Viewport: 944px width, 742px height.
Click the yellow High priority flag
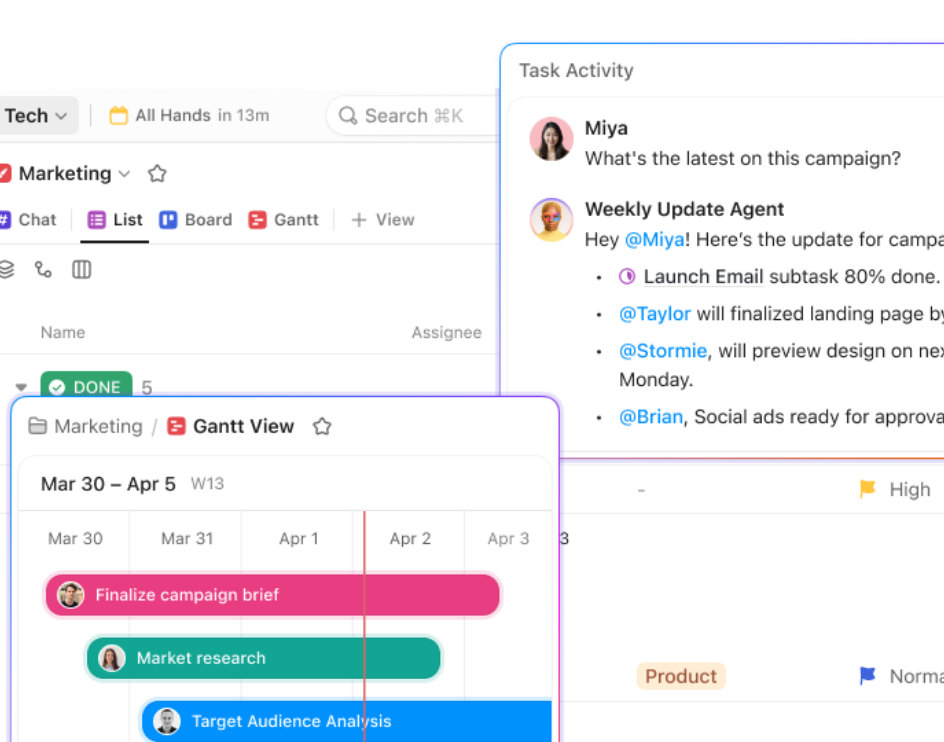[867, 488]
